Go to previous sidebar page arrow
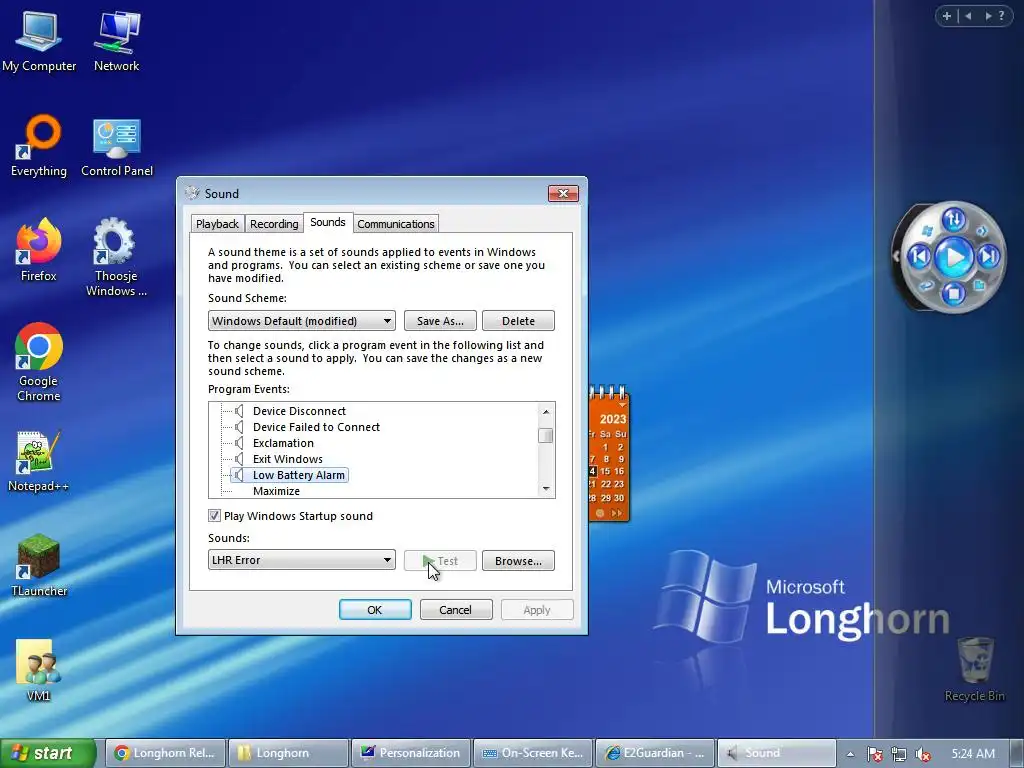 click(x=968, y=16)
